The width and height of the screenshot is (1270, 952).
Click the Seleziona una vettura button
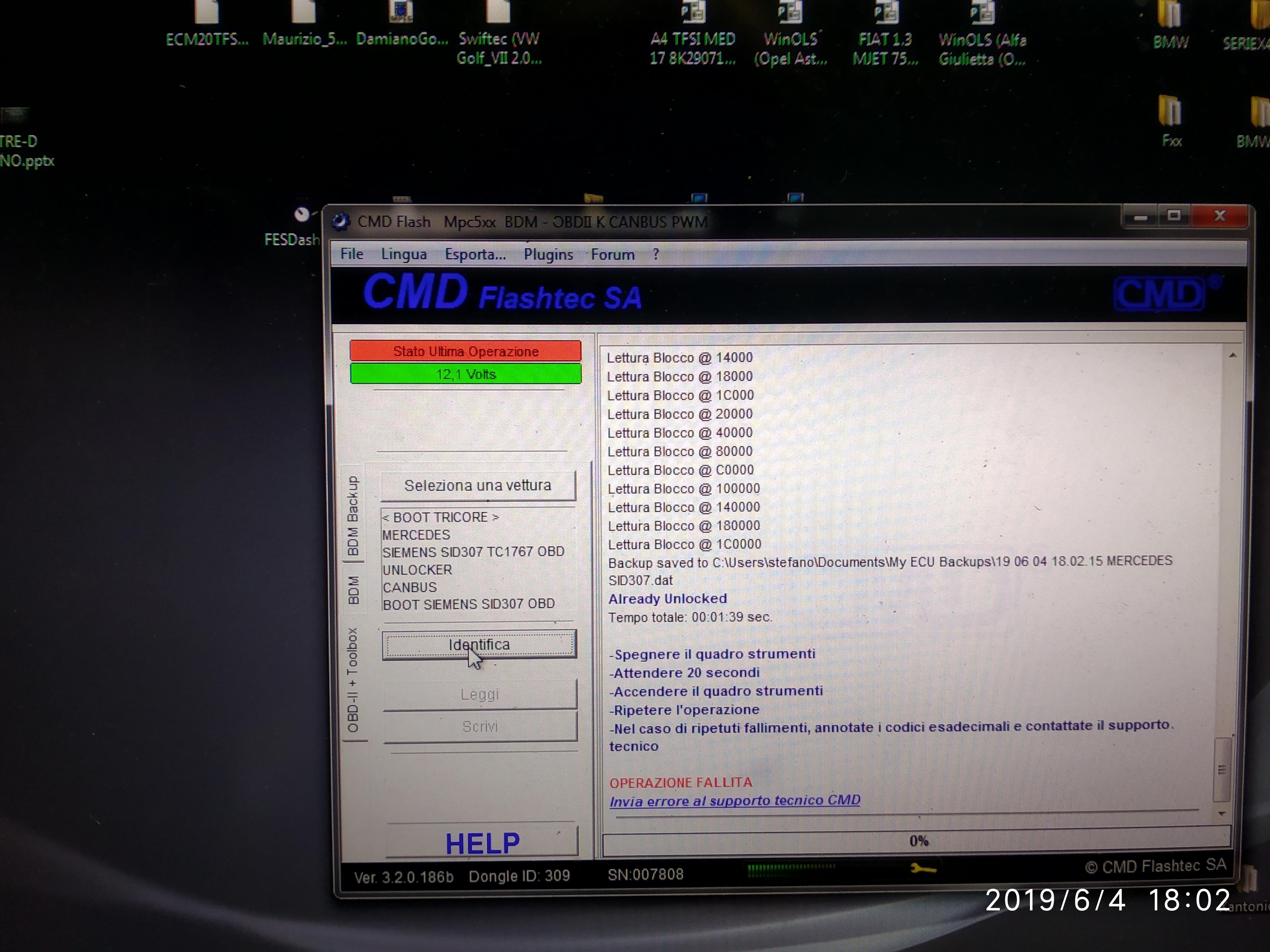coord(478,486)
